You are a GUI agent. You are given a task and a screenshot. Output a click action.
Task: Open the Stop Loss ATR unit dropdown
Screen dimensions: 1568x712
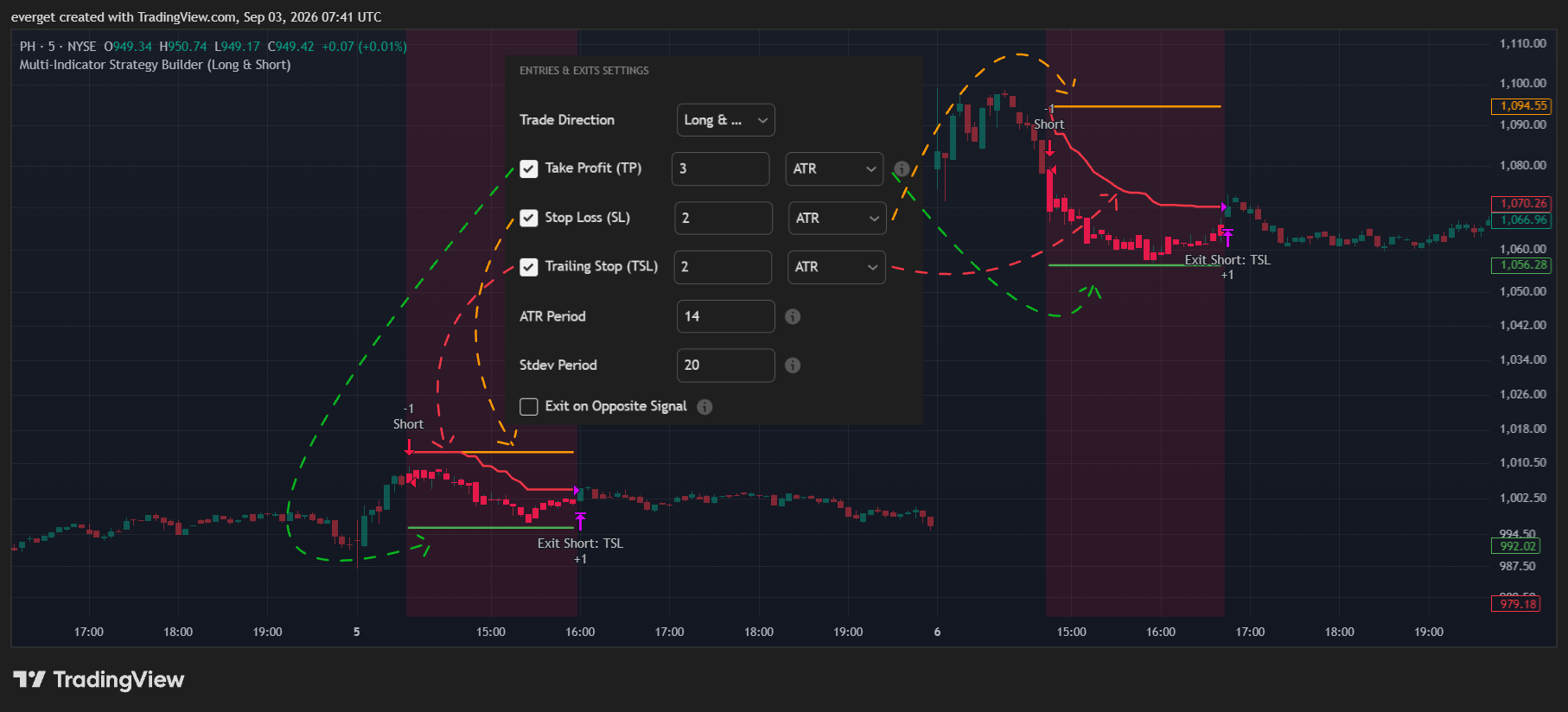[x=837, y=218]
